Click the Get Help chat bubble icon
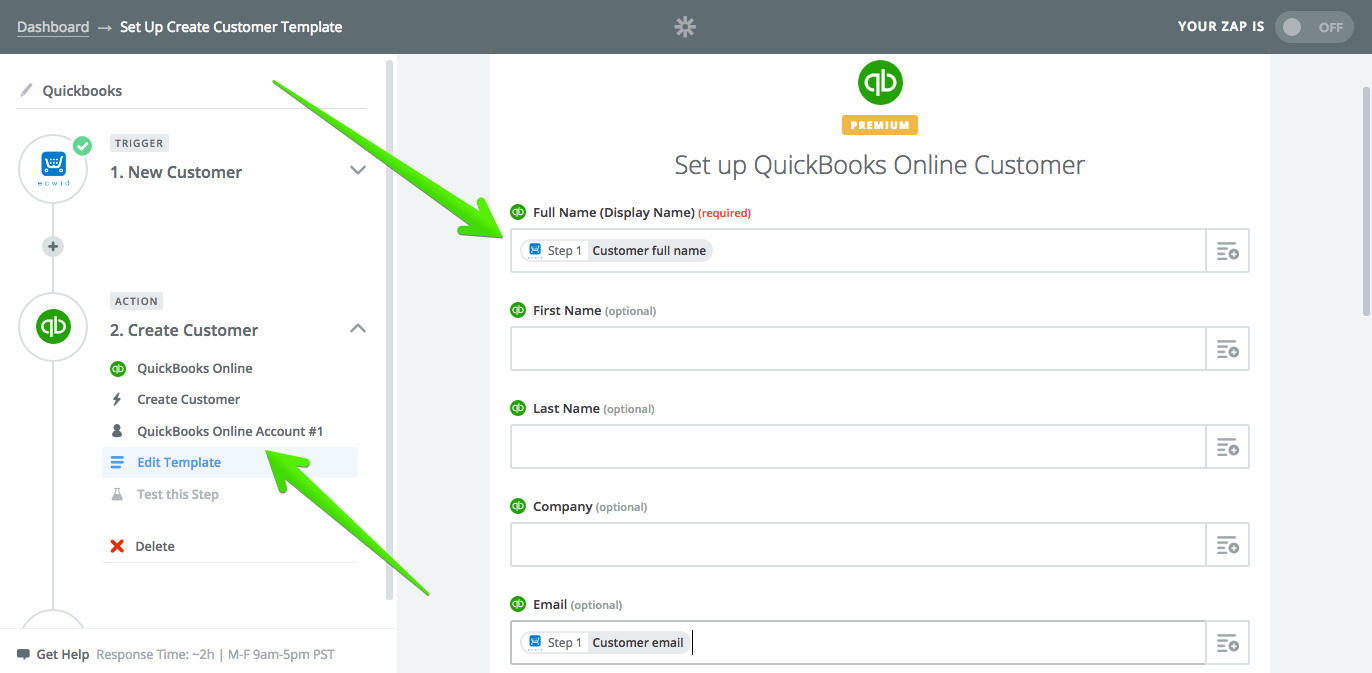Screen dimensions: 1372x673 23,655
